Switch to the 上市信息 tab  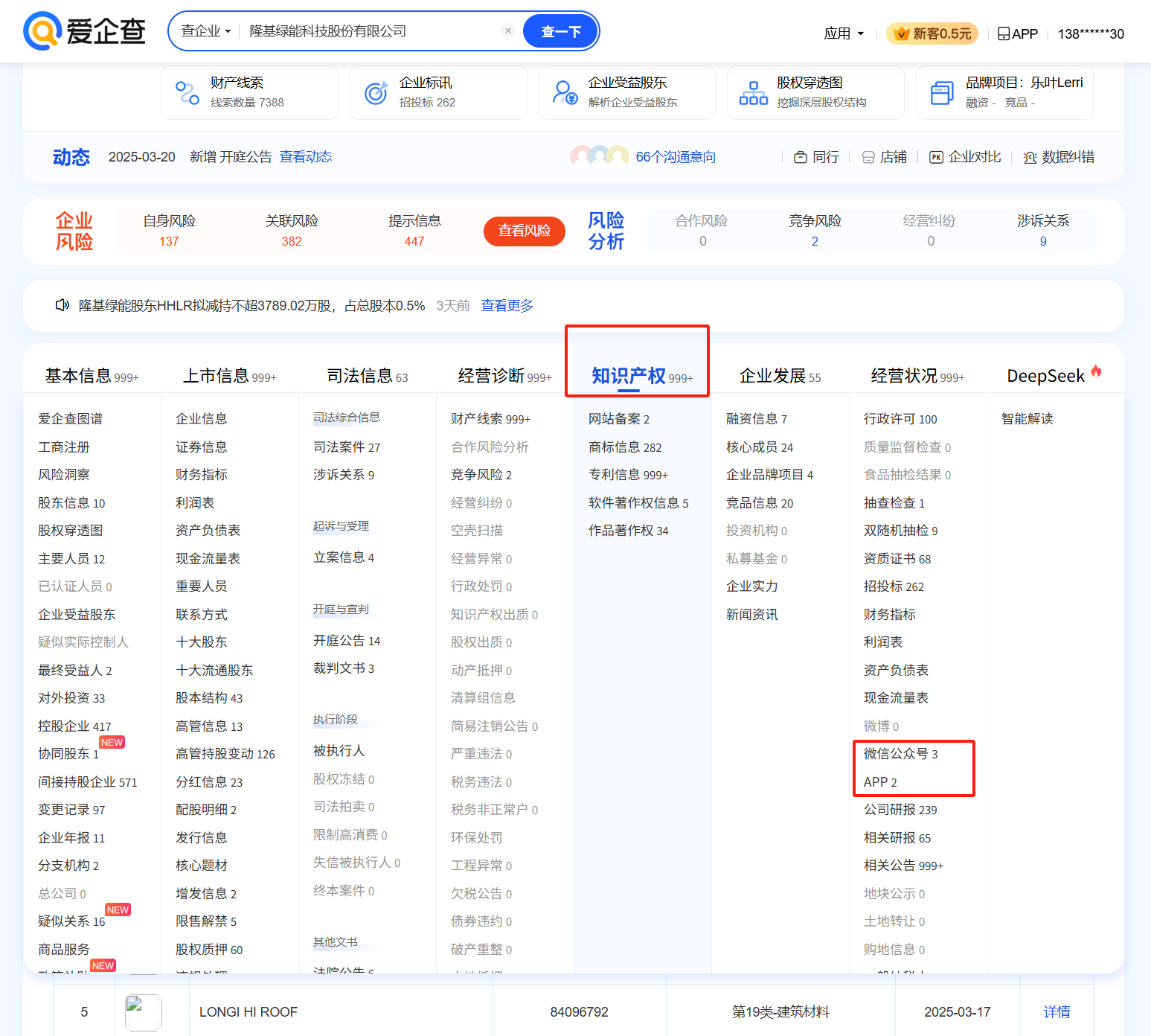[230, 376]
